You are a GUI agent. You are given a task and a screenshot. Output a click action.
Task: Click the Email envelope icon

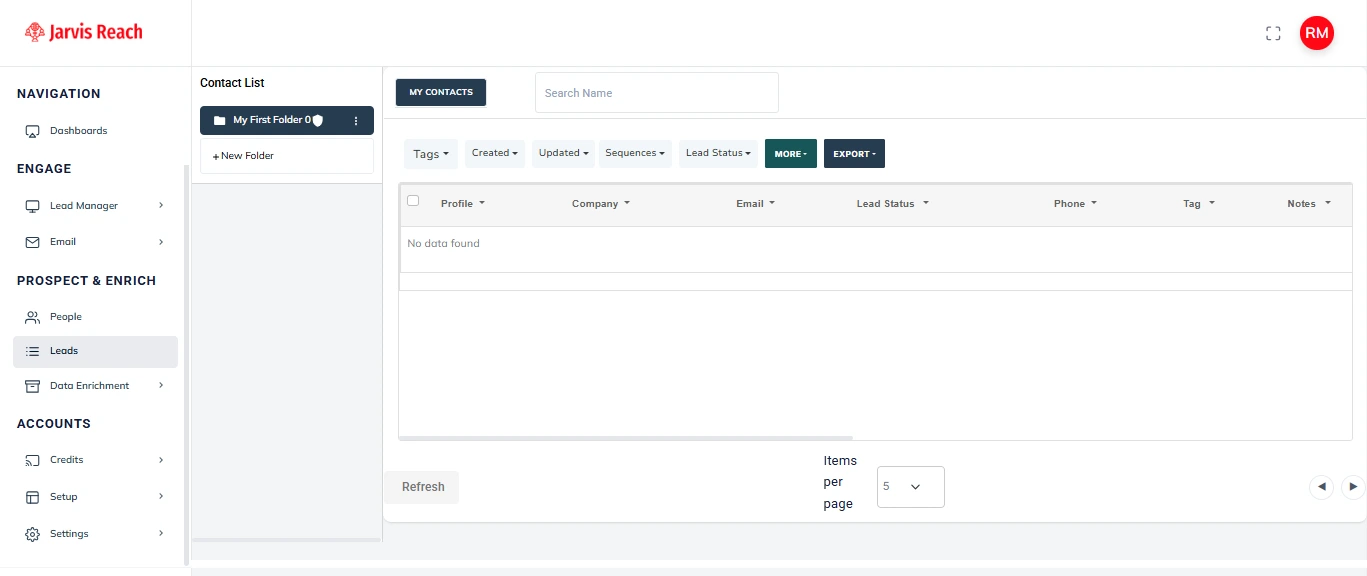[x=32, y=242]
